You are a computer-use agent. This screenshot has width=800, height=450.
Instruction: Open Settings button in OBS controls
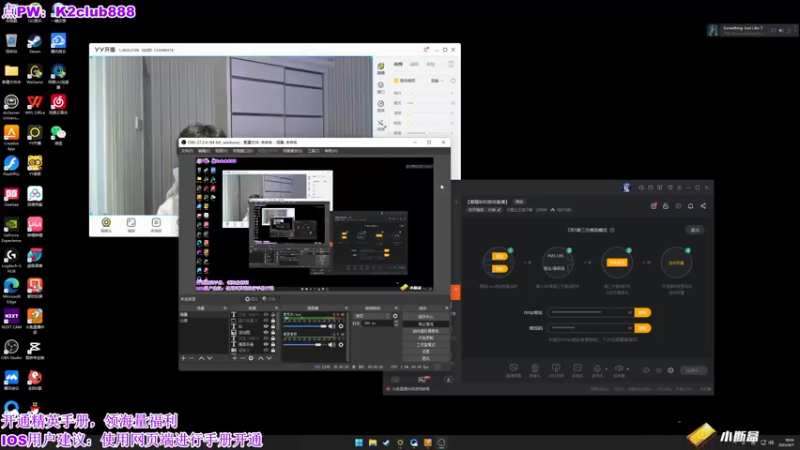click(426, 352)
